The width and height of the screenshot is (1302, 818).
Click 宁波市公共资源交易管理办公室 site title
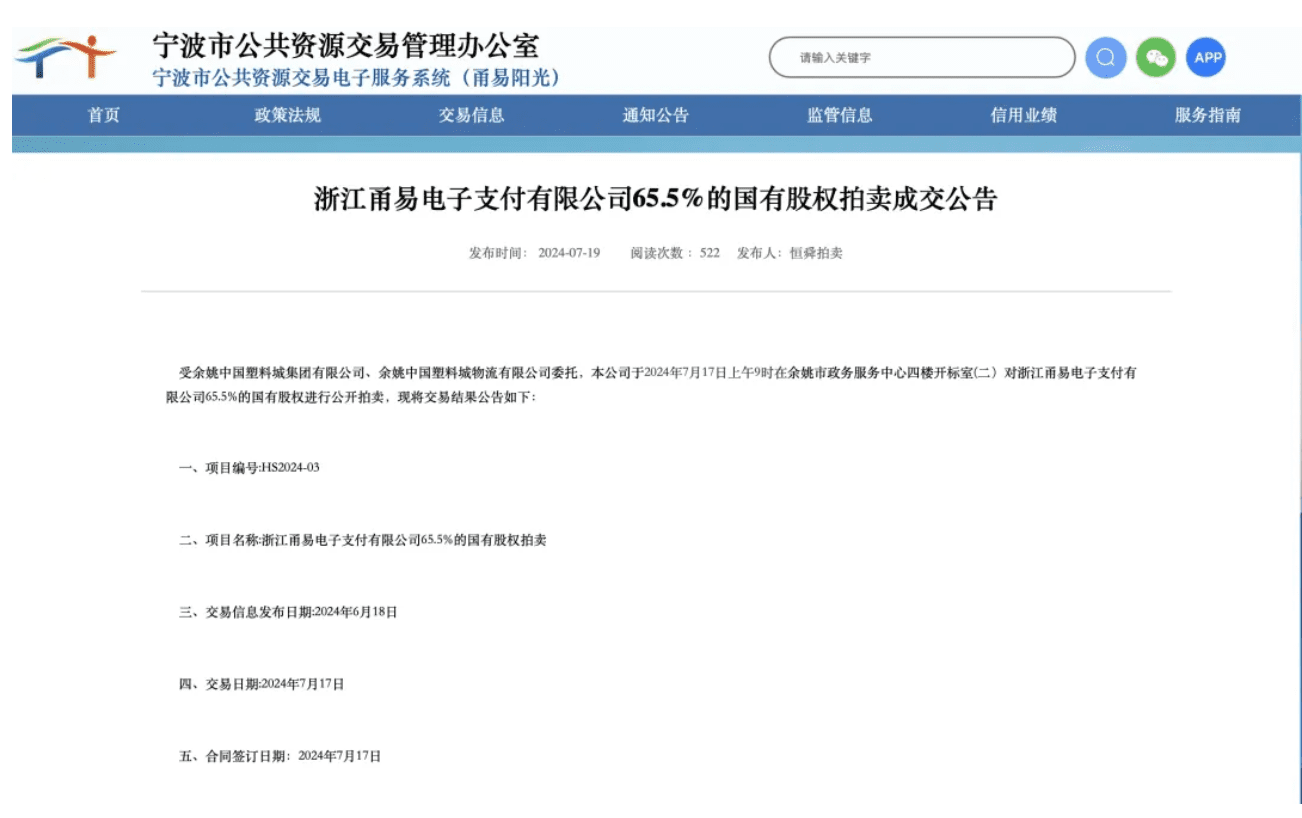346,46
